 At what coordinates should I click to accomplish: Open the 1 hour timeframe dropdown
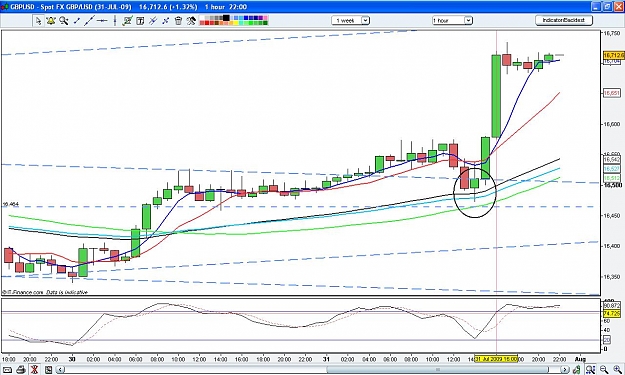click(452, 20)
